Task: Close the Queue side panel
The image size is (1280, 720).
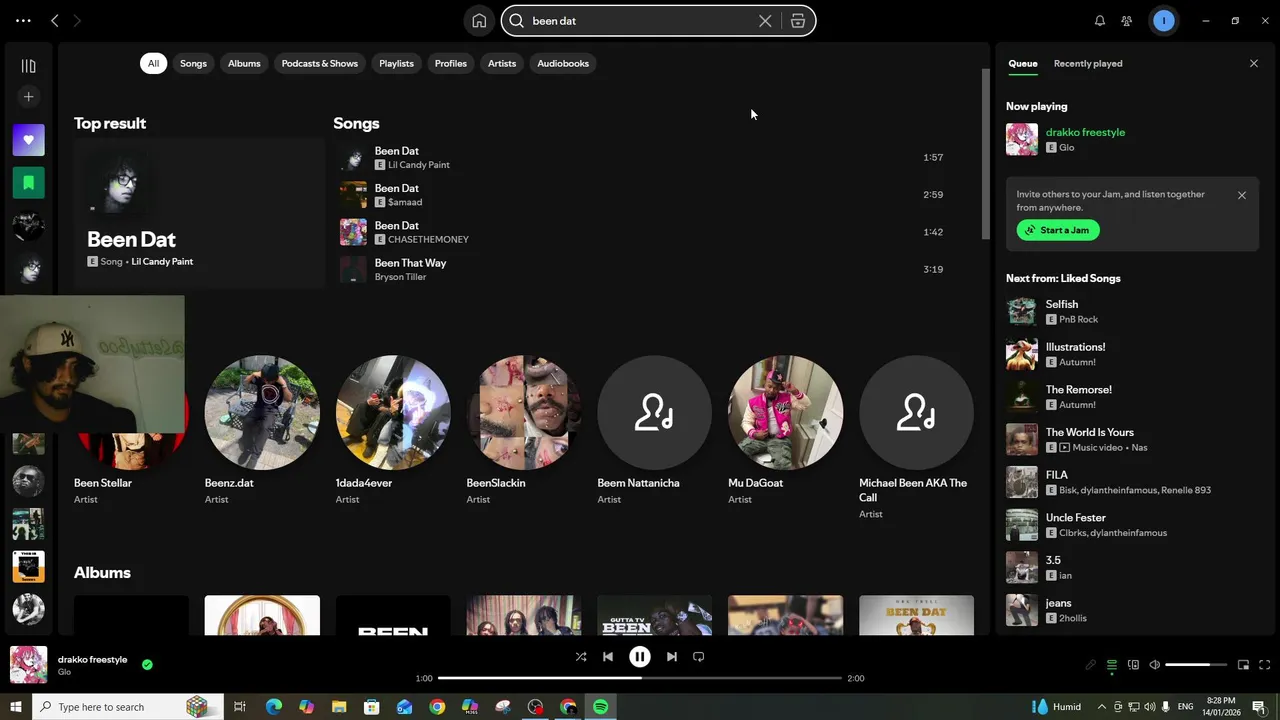Action: tap(1254, 63)
